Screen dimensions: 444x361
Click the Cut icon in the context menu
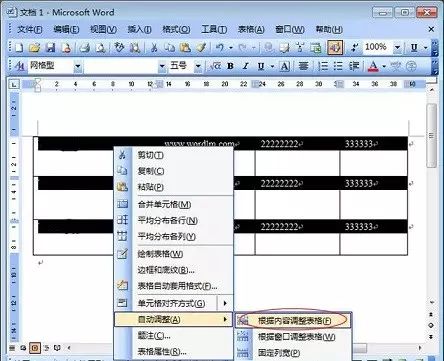[x=122, y=155]
